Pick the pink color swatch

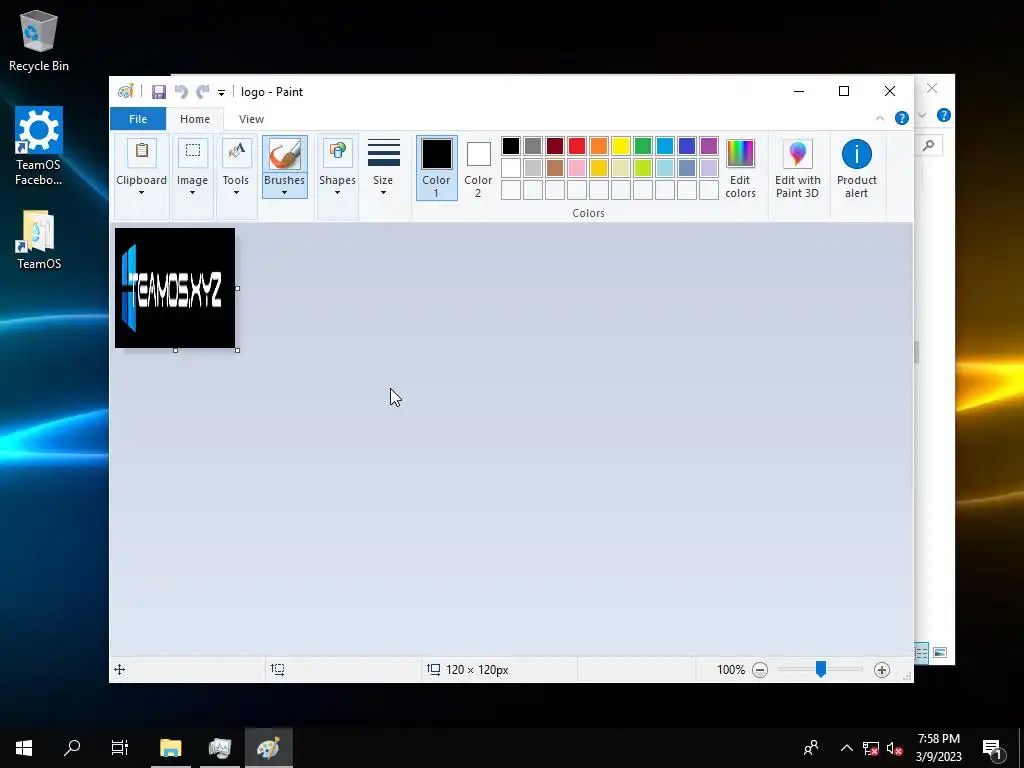577,168
